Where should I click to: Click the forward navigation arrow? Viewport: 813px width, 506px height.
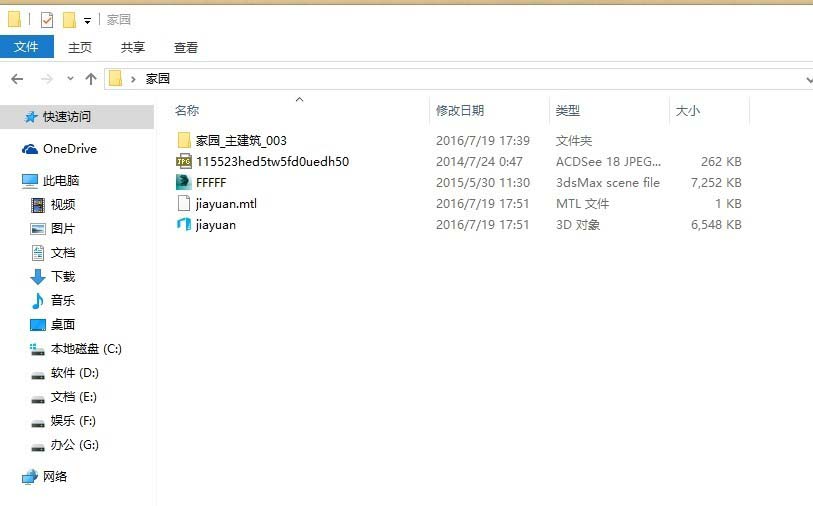[x=47, y=79]
